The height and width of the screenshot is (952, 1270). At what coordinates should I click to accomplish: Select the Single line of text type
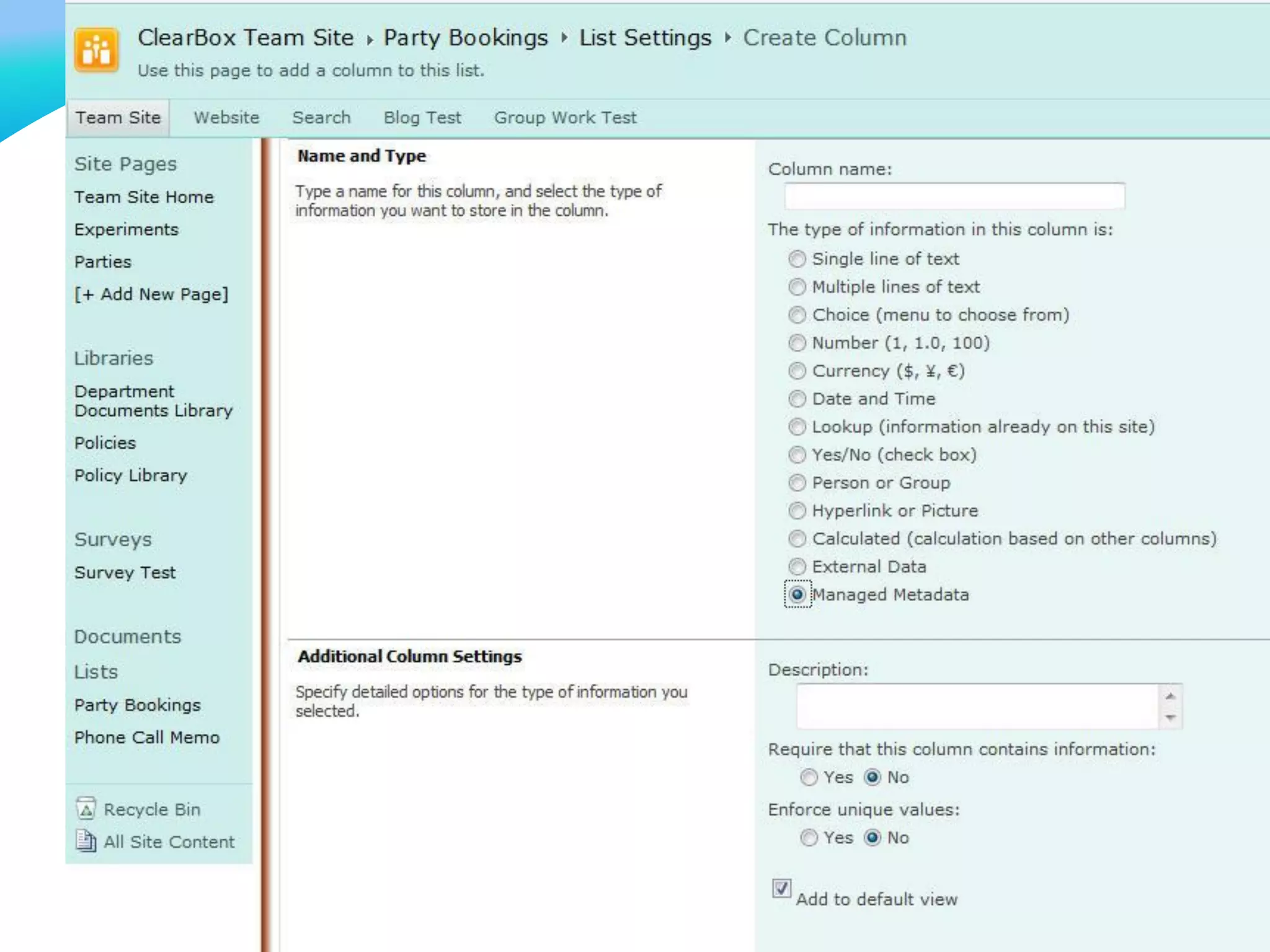pyautogui.click(x=797, y=259)
